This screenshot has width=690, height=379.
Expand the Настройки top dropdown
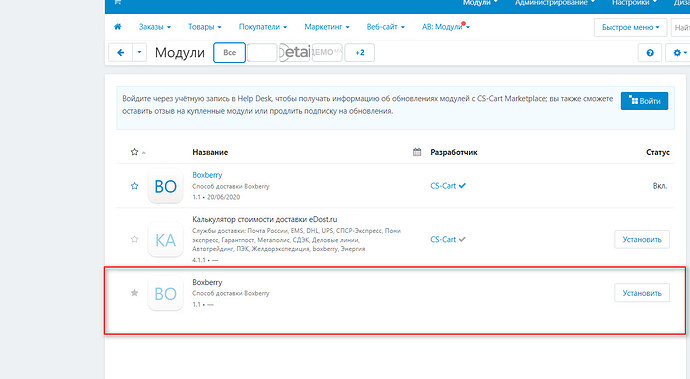click(x=634, y=3)
